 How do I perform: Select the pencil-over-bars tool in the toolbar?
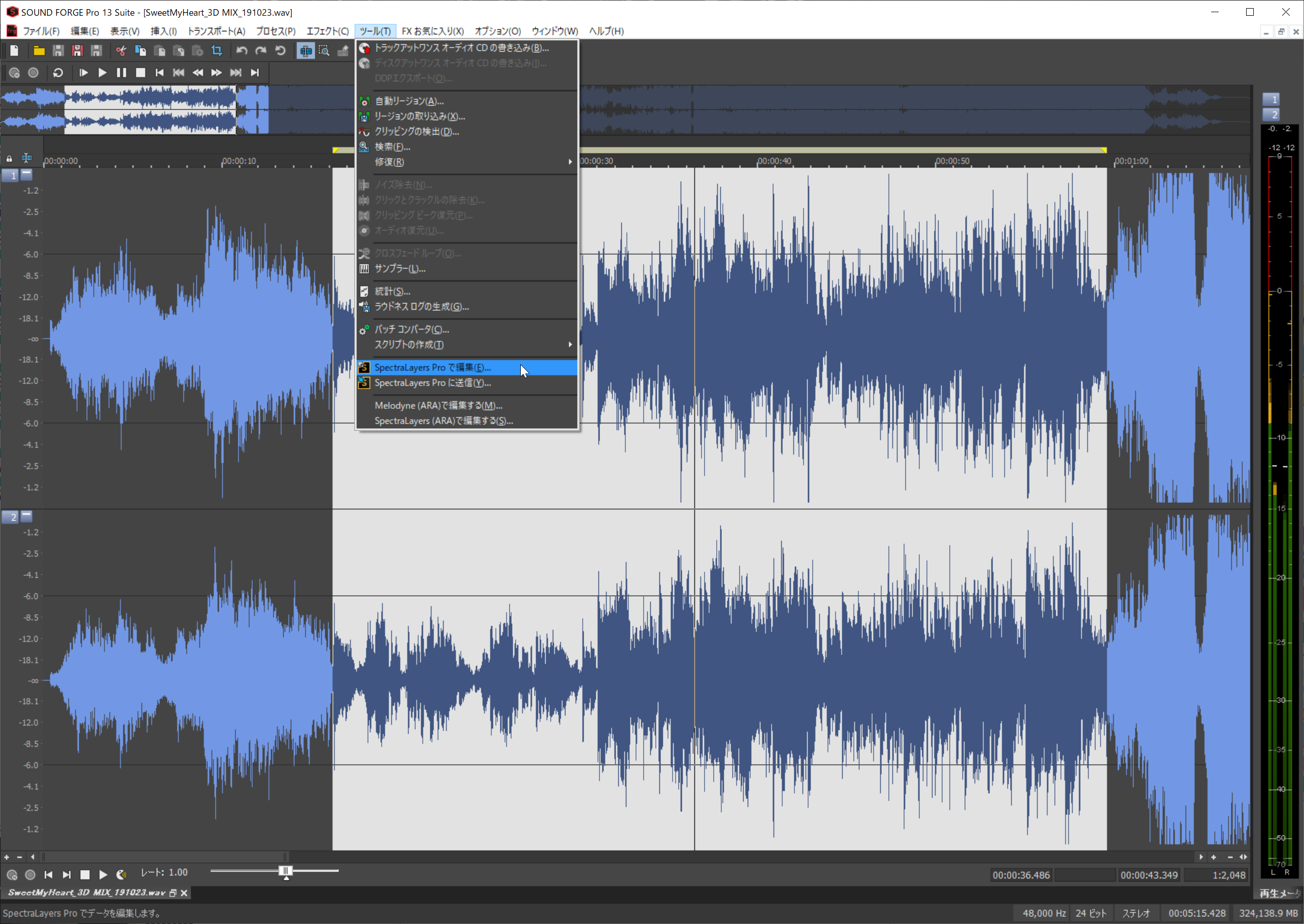pos(343,51)
